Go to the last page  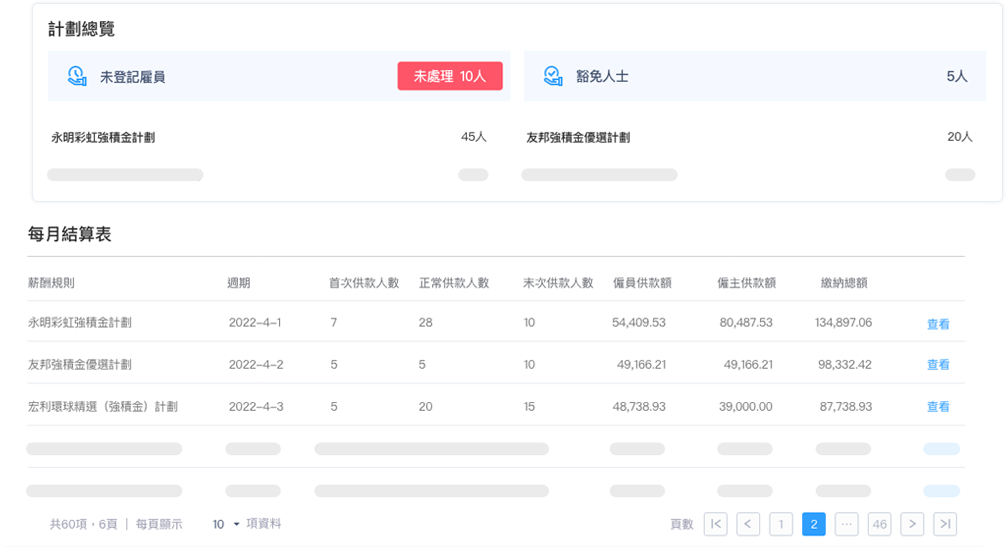coord(945,524)
